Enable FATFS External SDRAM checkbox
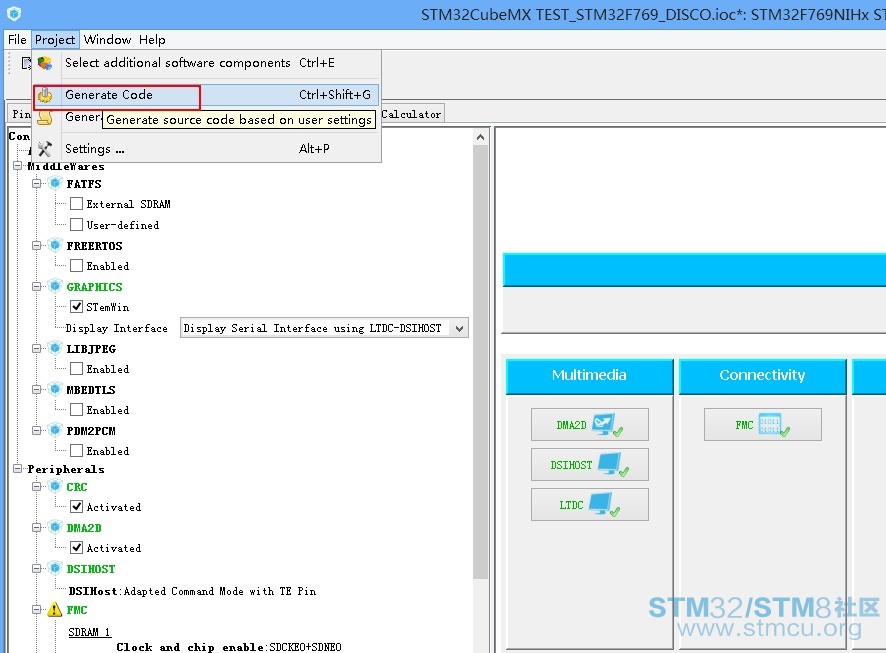886x653 pixels. pos(76,203)
